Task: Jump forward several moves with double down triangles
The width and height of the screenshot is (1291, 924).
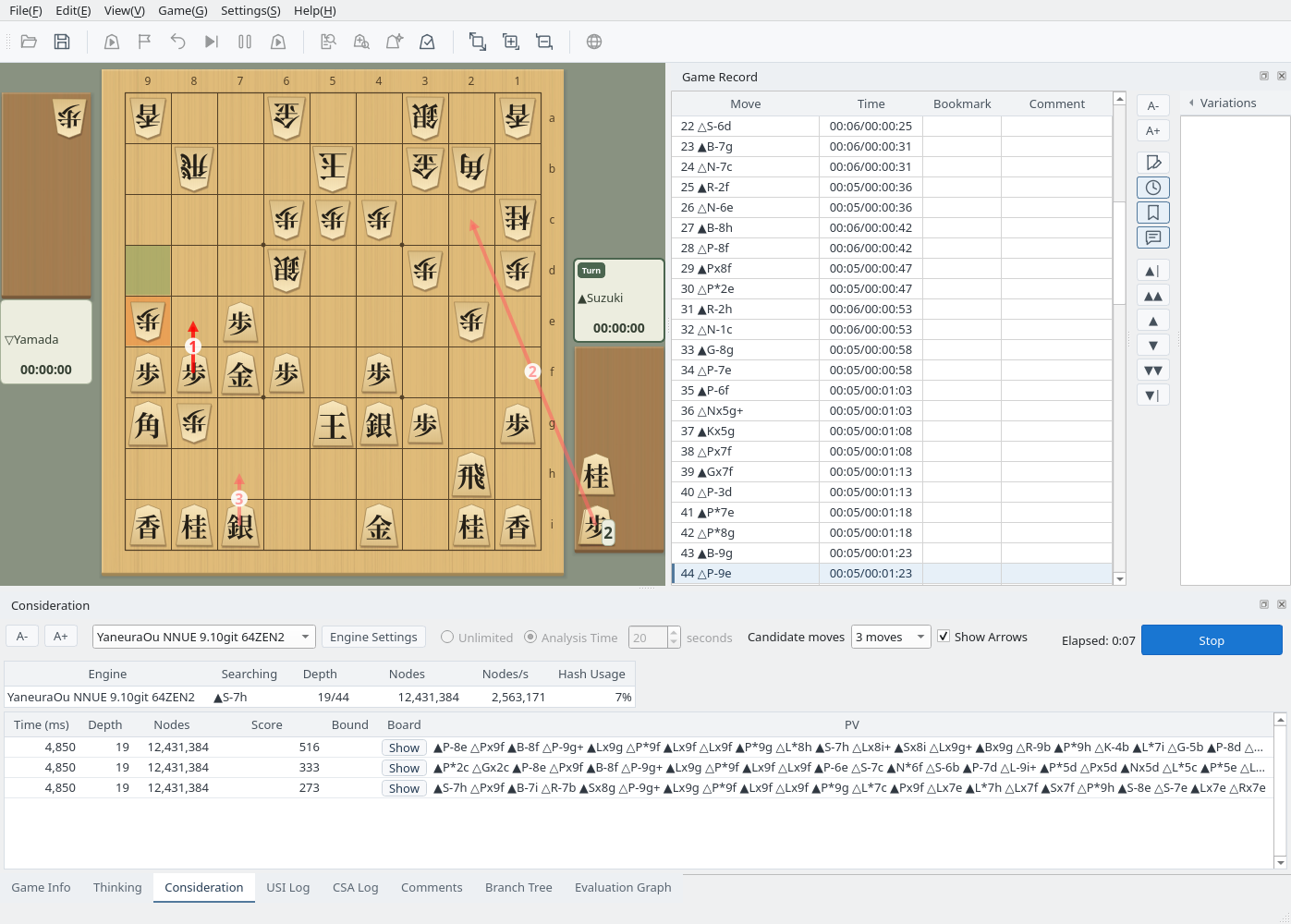Action: (x=1153, y=371)
